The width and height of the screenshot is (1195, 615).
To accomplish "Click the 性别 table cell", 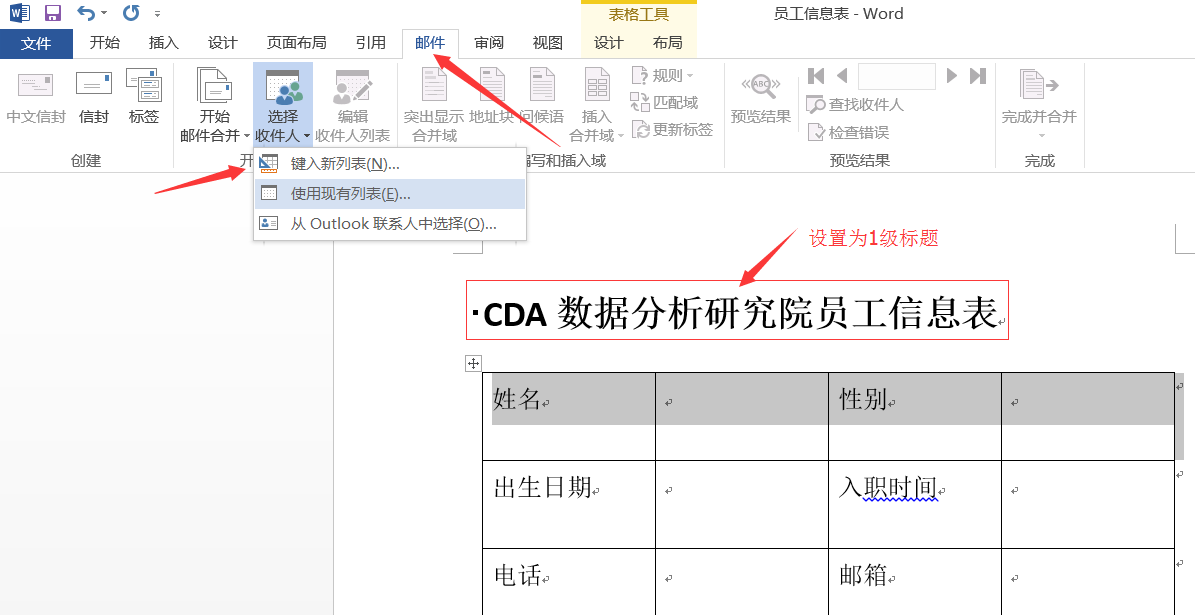I will click(x=915, y=416).
